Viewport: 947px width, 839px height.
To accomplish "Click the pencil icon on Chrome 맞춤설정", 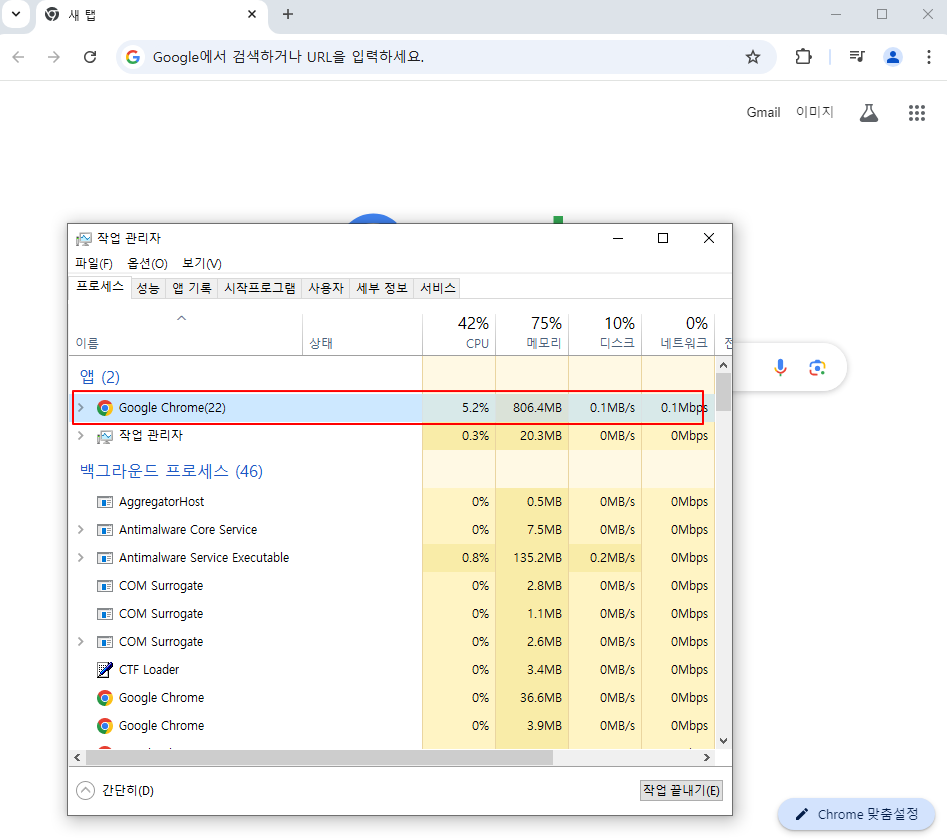I will (801, 814).
